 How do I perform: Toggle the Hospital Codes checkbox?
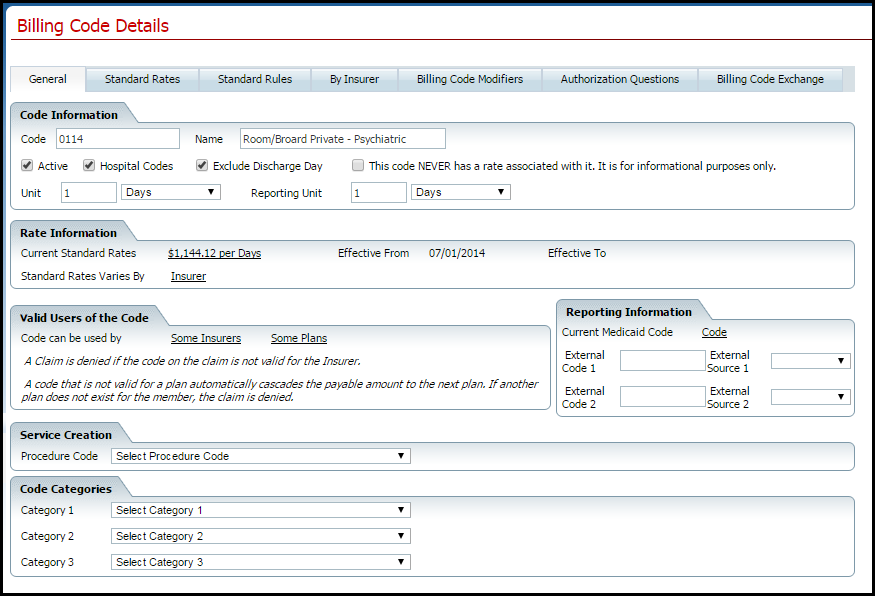click(89, 166)
